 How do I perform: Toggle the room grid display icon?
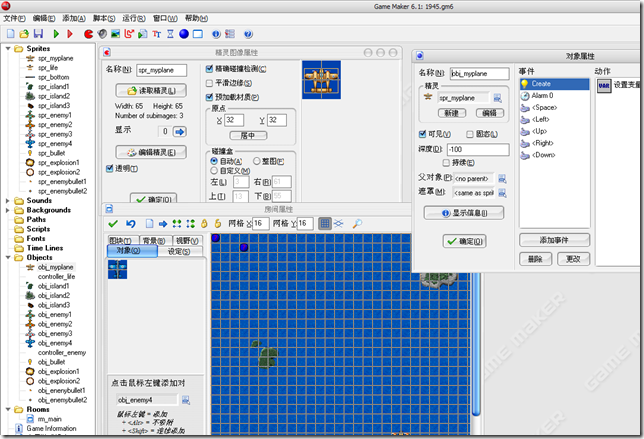(326, 223)
